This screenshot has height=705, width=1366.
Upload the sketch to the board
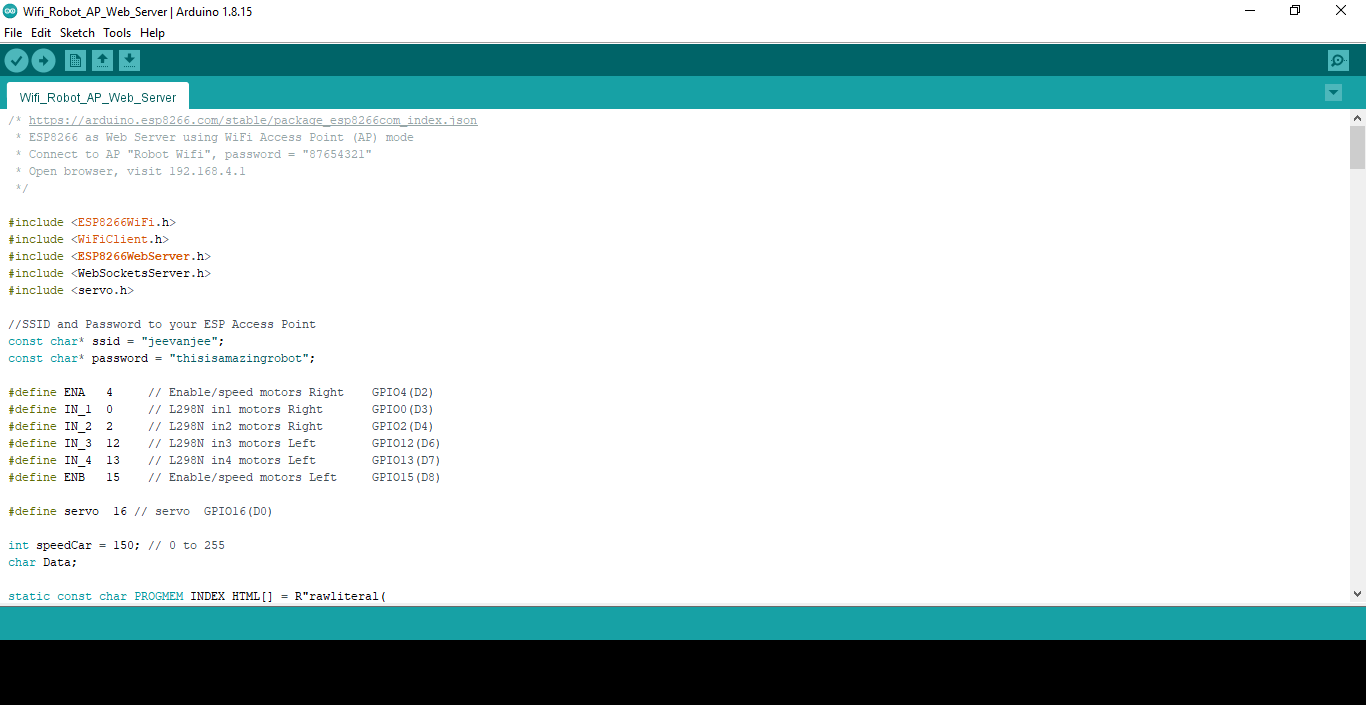[x=43, y=60]
